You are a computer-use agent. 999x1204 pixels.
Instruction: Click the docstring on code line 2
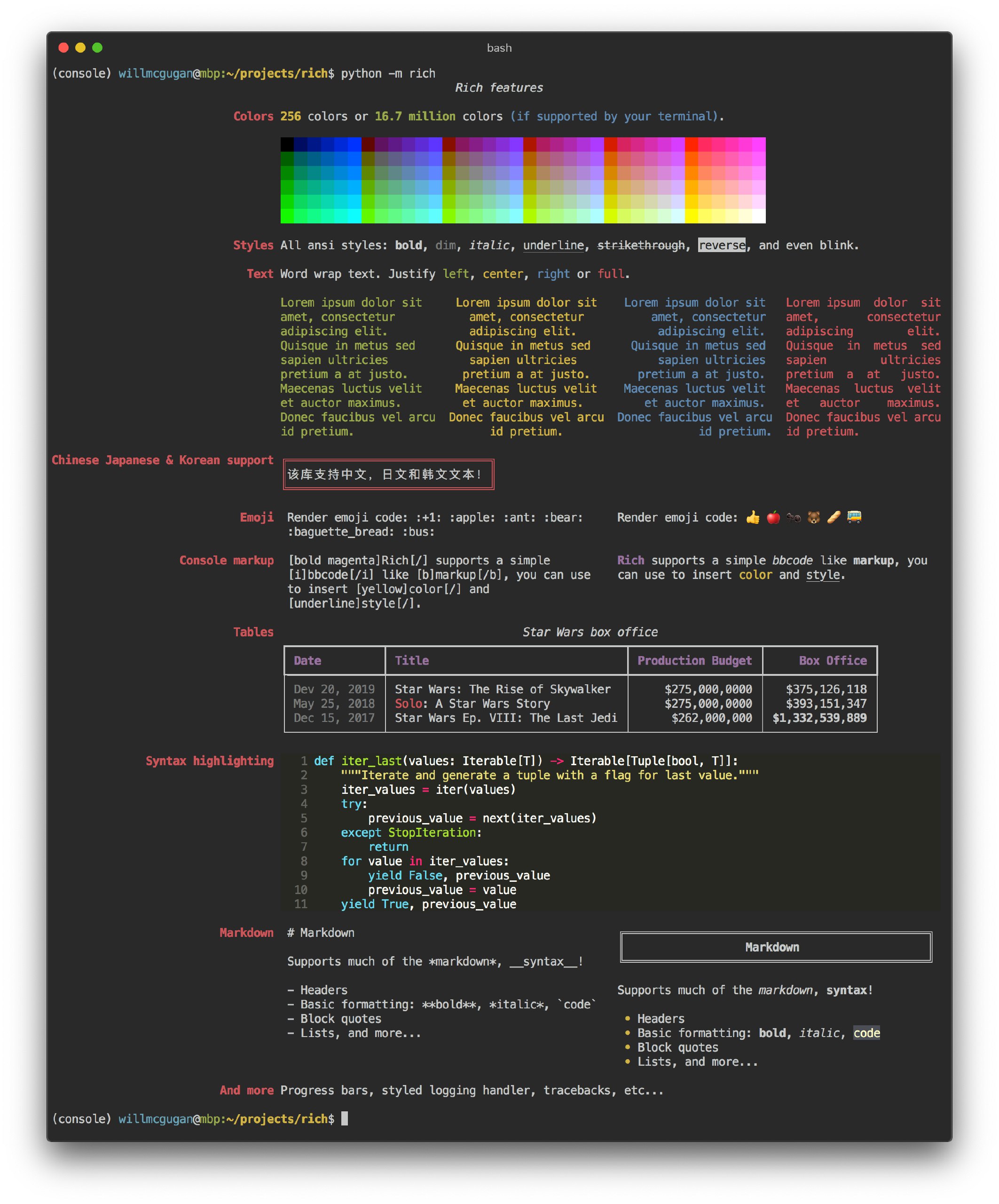550,776
